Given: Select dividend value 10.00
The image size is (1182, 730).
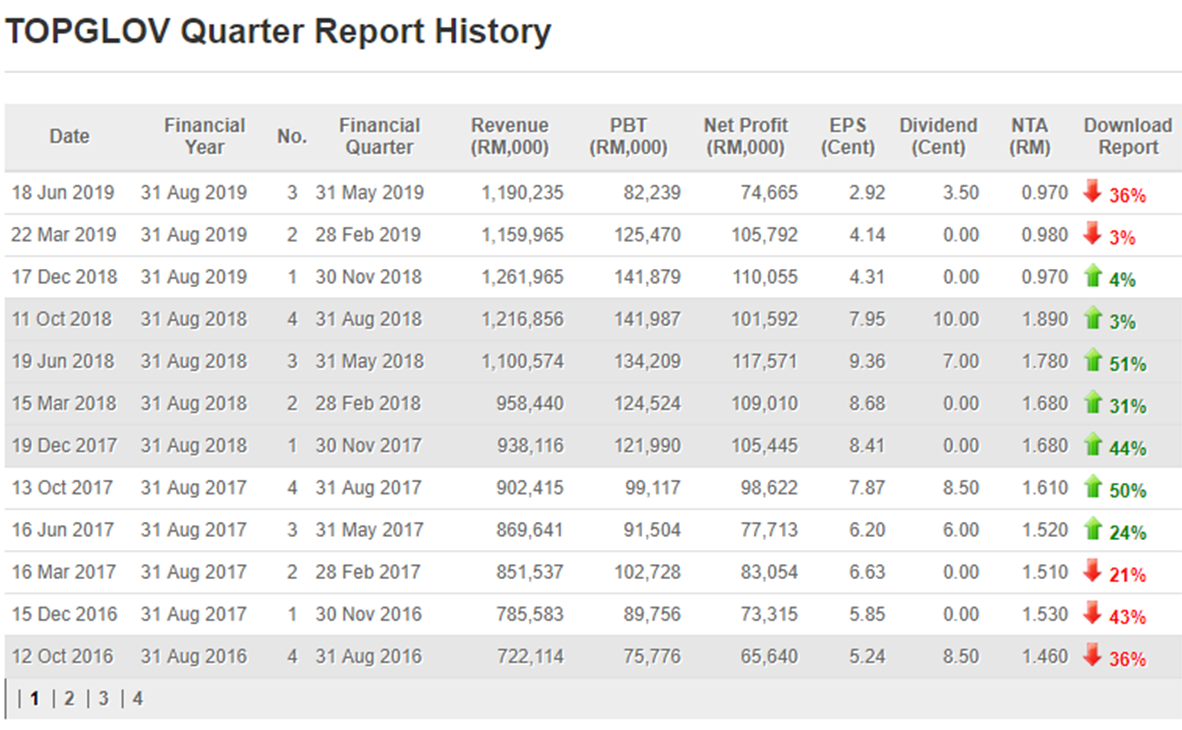Looking at the screenshot, I should pyautogui.click(x=956, y=319).
